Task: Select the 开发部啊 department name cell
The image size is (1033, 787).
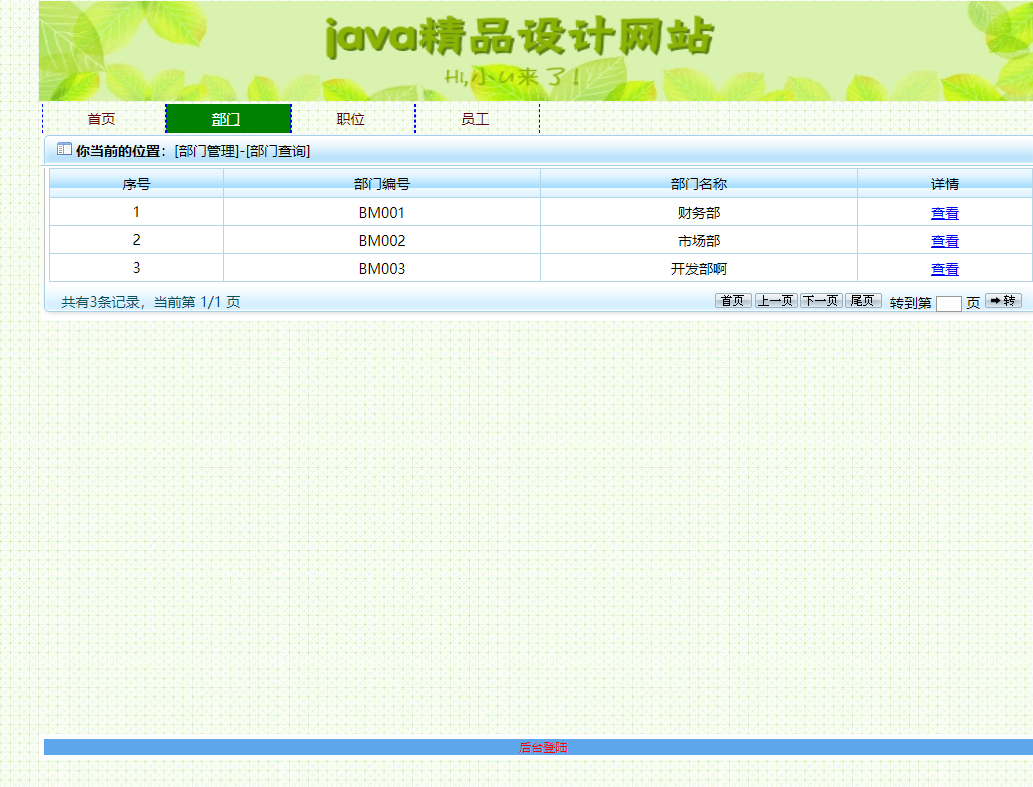Action: click(699, 269)
